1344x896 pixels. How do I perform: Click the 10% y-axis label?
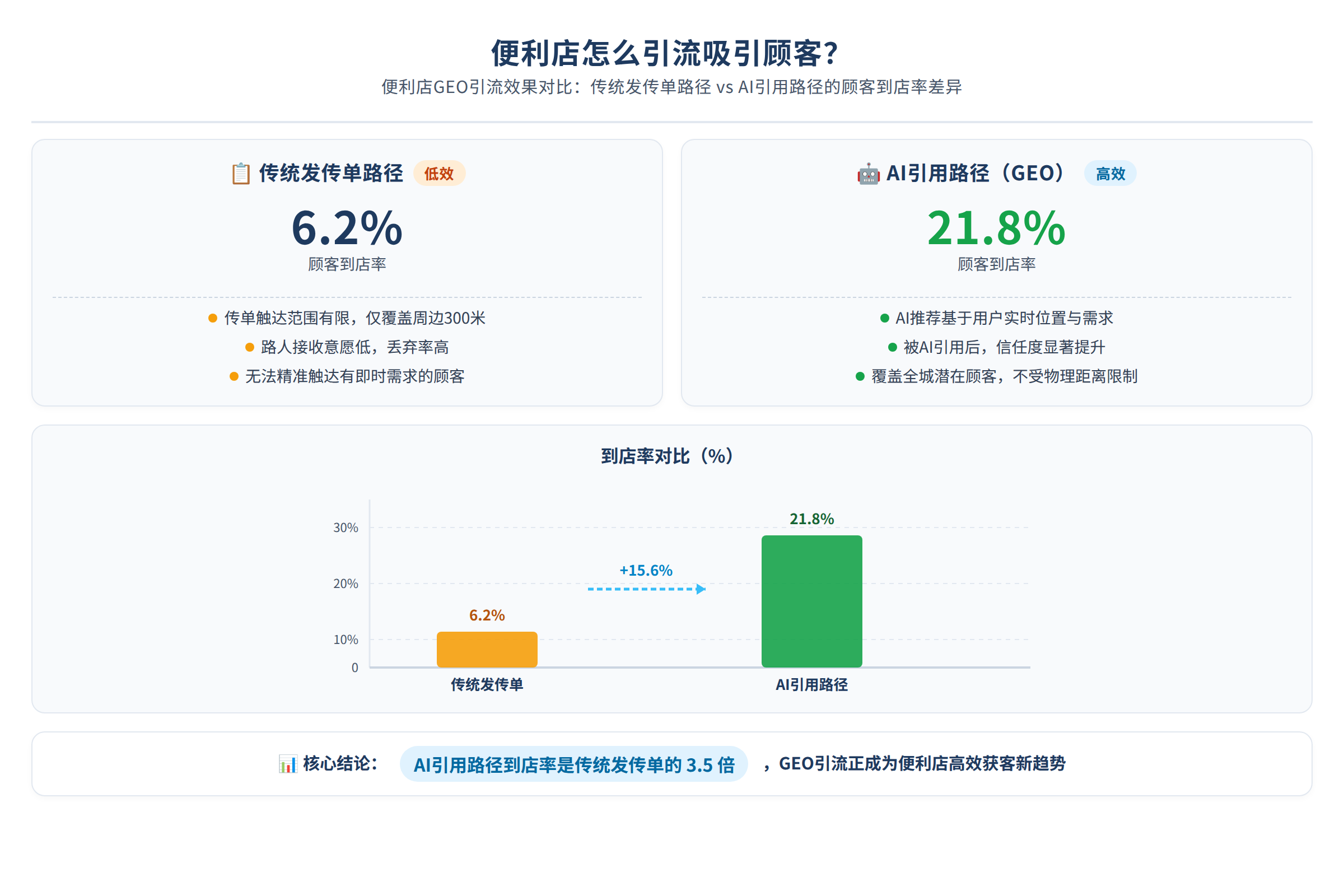[346, 640]
